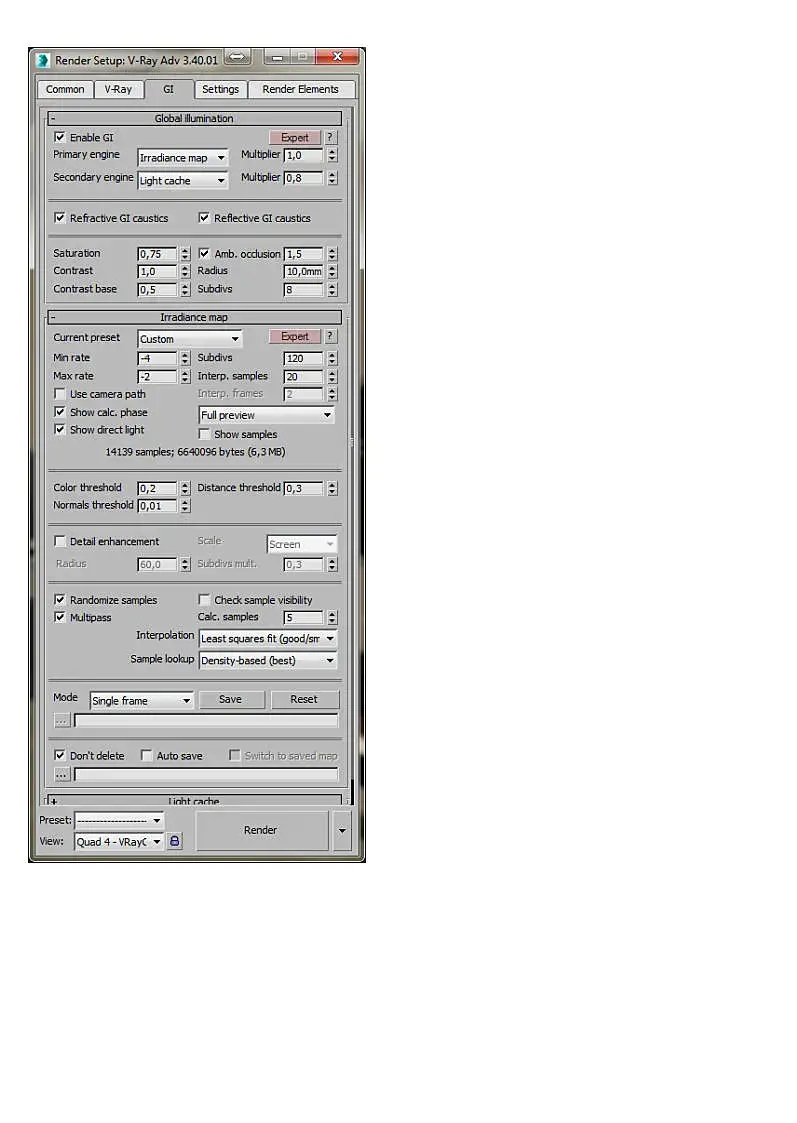Click the Min rate spinner arrows
This screenshot has height=1123, width=797.
pos(185,358)
